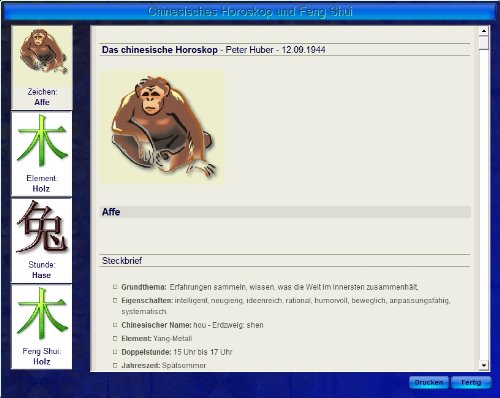Select the Affe zodiac sign tile
Viewport: 500px width, 398px height.
[42, 67]
